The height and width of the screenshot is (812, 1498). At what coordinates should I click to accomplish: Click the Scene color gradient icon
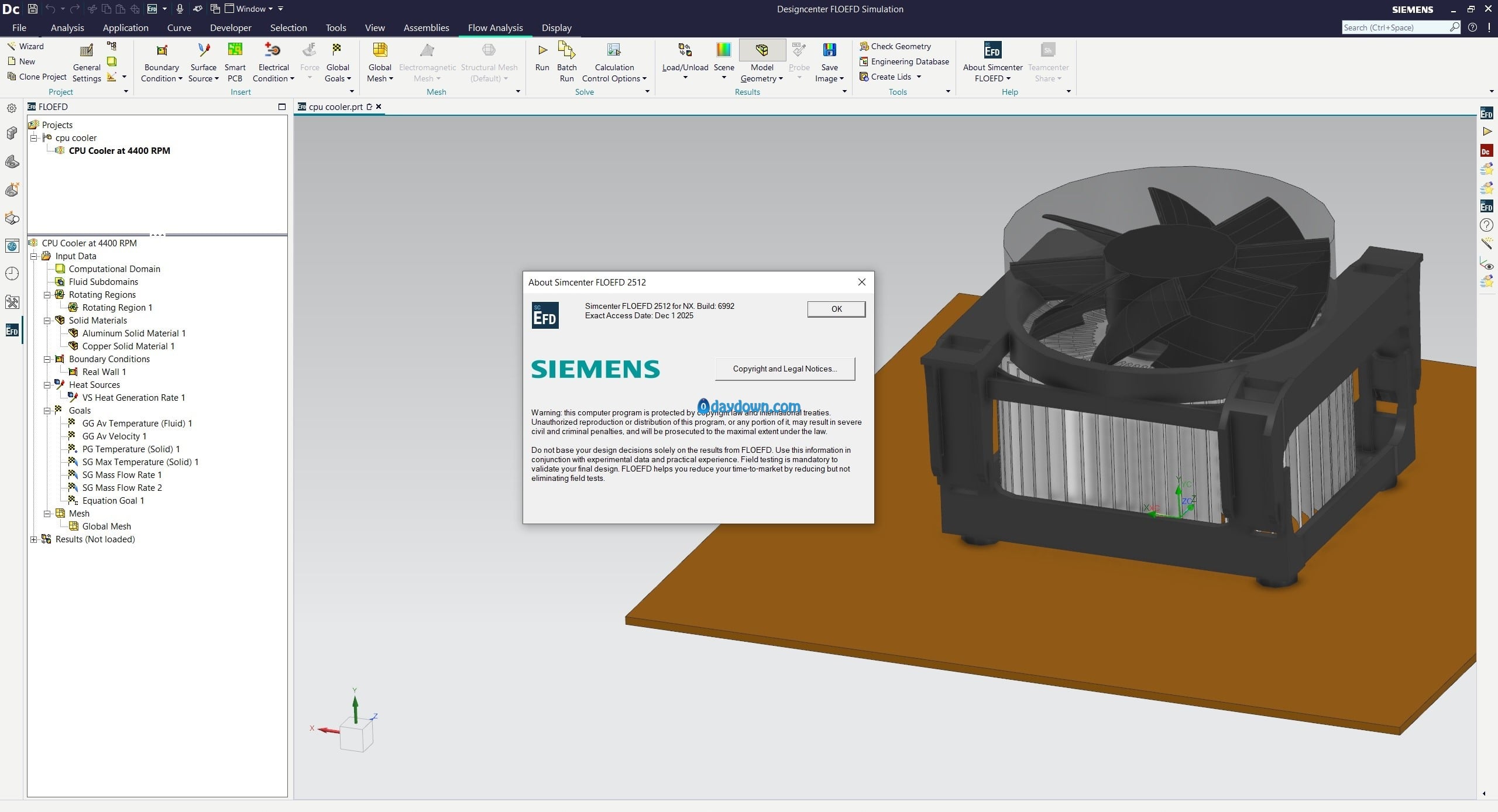click(723, 51)
